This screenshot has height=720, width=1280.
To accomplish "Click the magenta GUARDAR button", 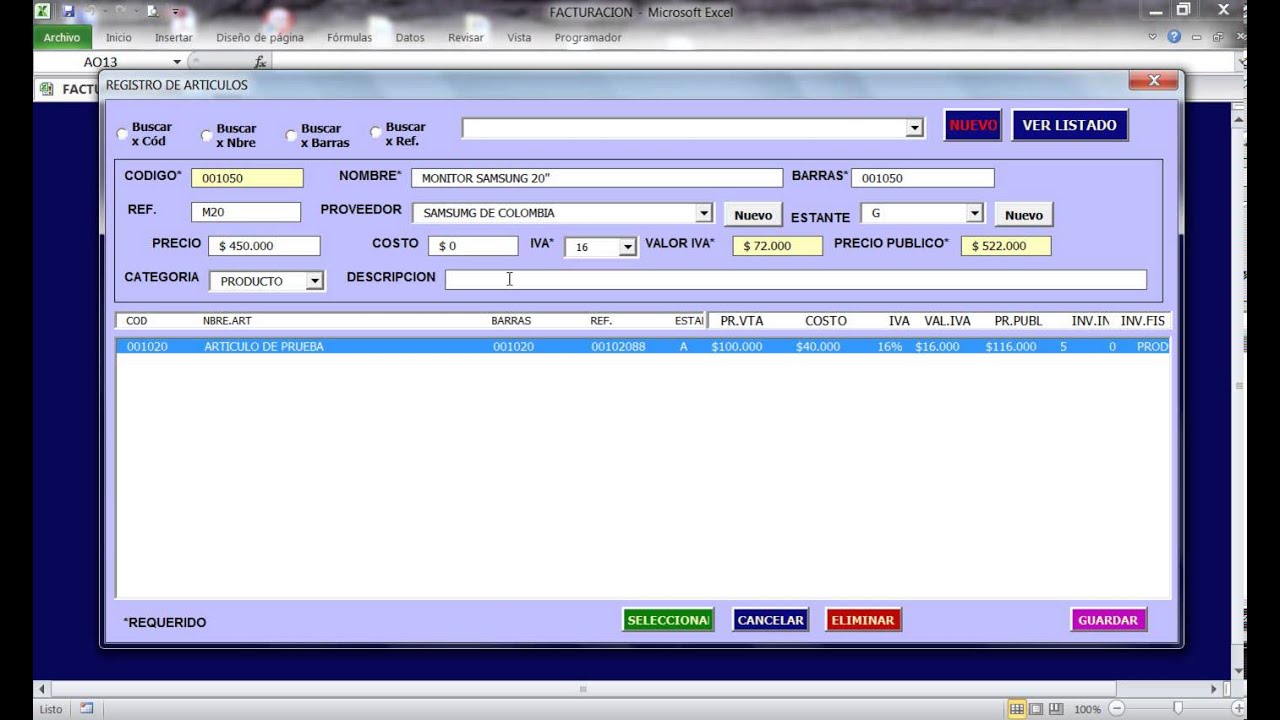I will pos(1107,620).
